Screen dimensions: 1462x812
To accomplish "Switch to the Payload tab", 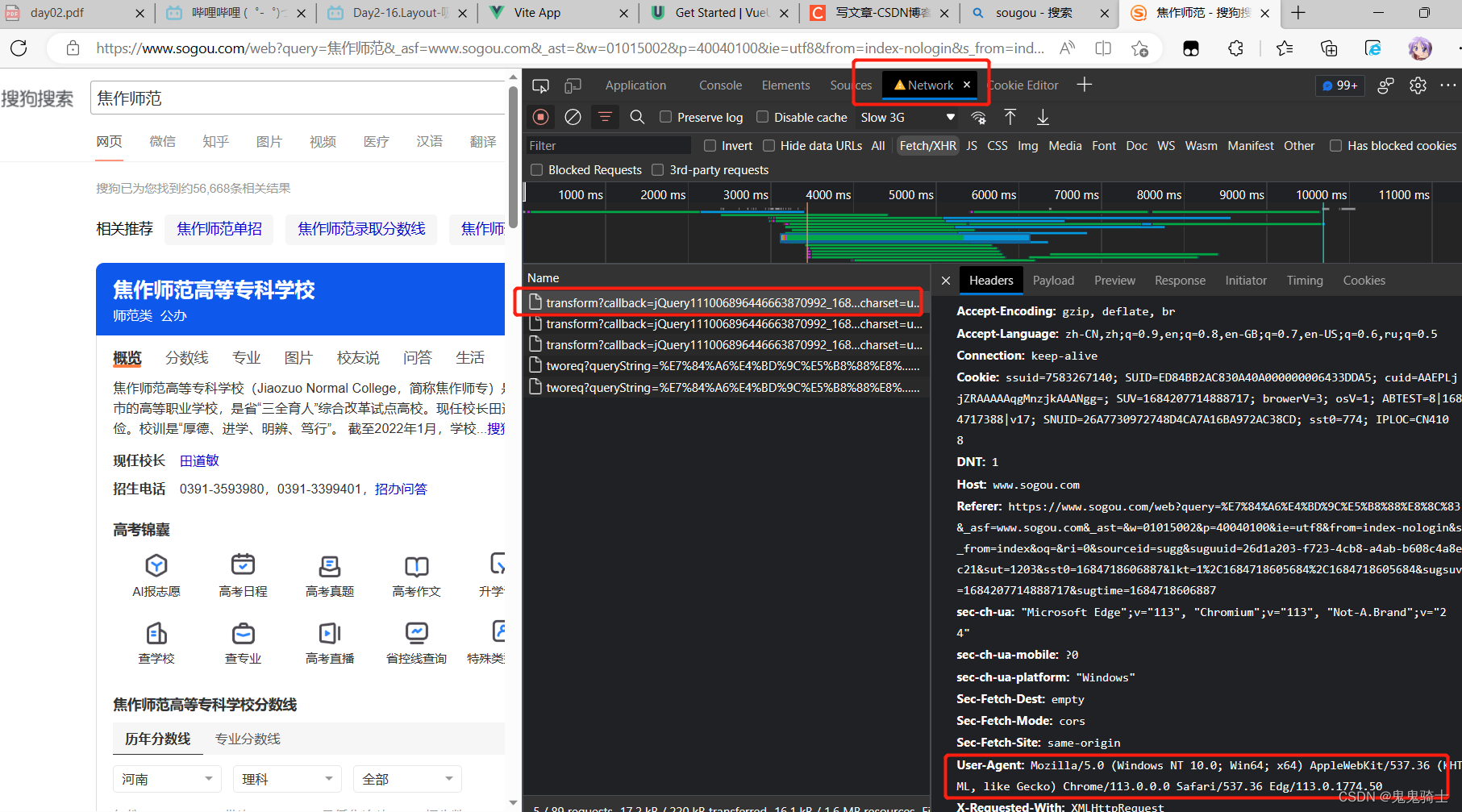I will (1053, 280).
